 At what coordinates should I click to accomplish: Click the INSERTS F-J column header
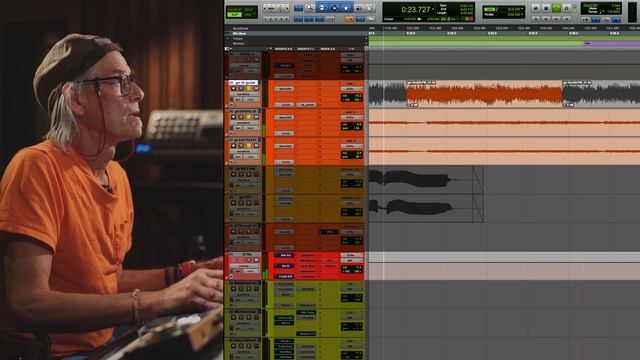[305, 49]
